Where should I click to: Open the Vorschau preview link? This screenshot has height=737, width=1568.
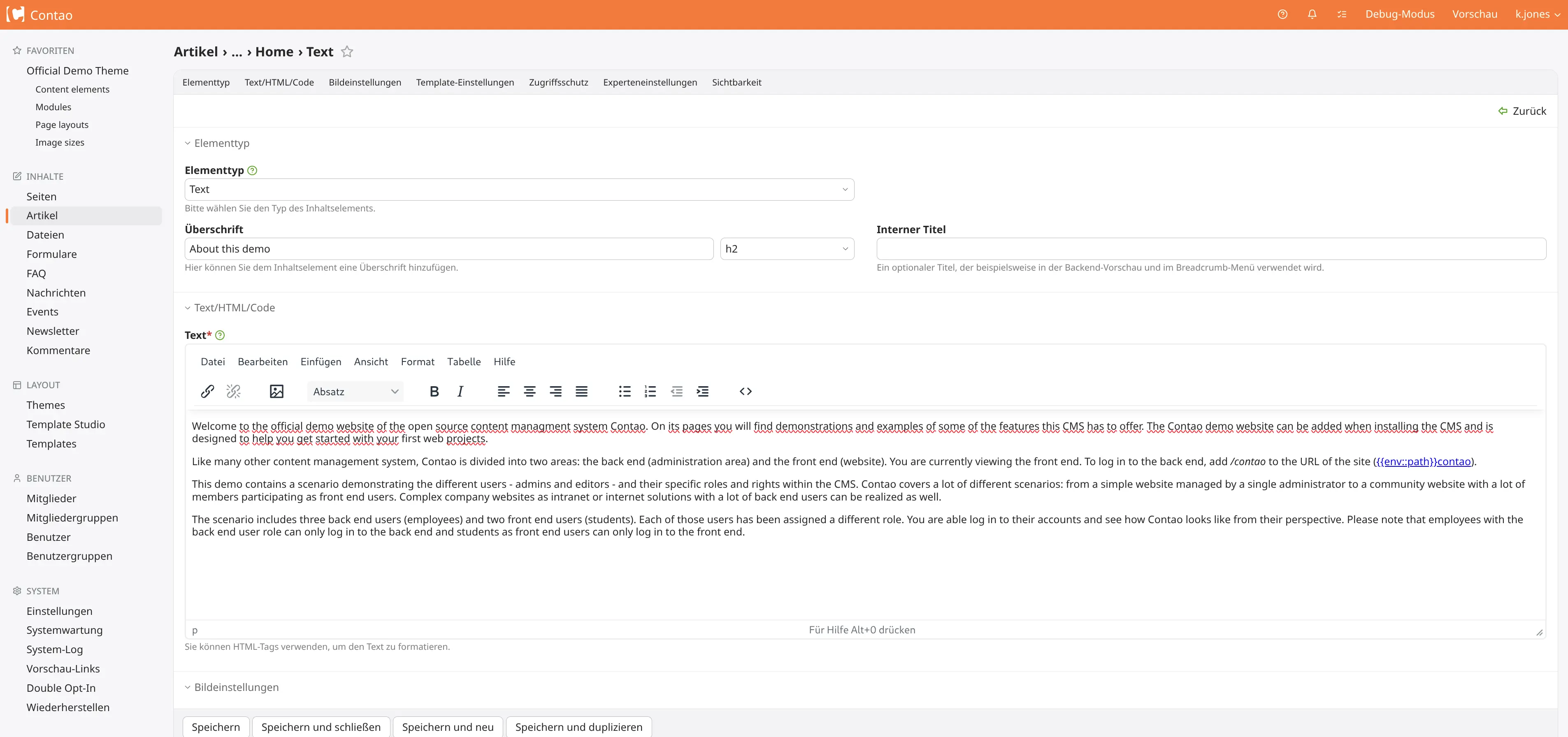1474,15
